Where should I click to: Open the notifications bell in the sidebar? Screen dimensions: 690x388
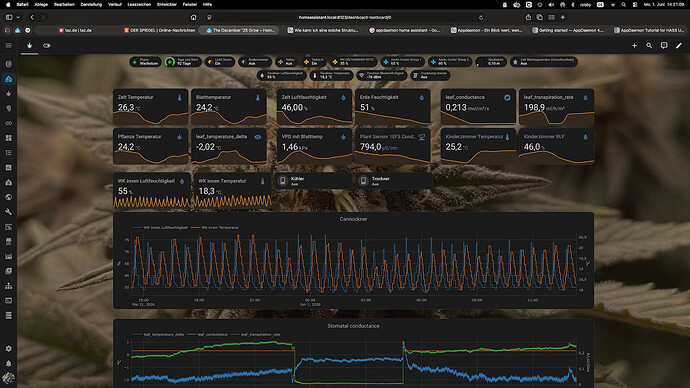(x=8, y=363)
